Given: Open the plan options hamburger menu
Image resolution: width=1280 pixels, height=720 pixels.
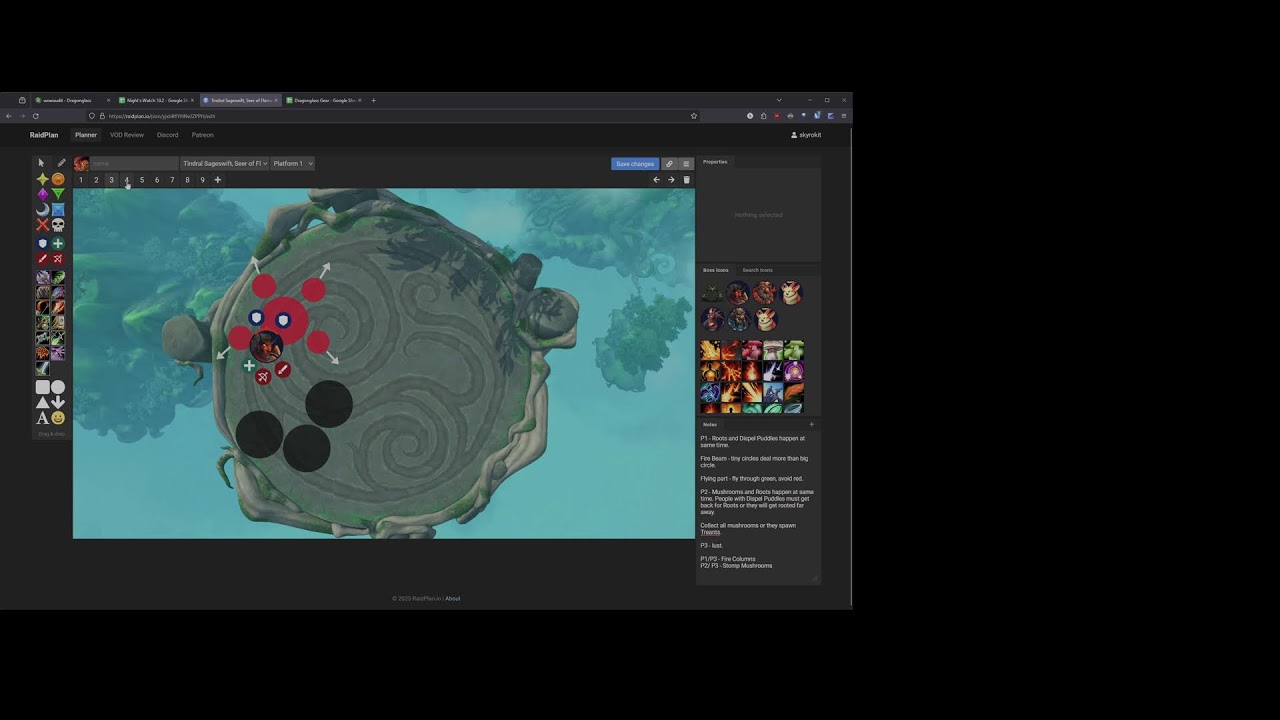Looking at the screenshot, I should click(686, 164).
